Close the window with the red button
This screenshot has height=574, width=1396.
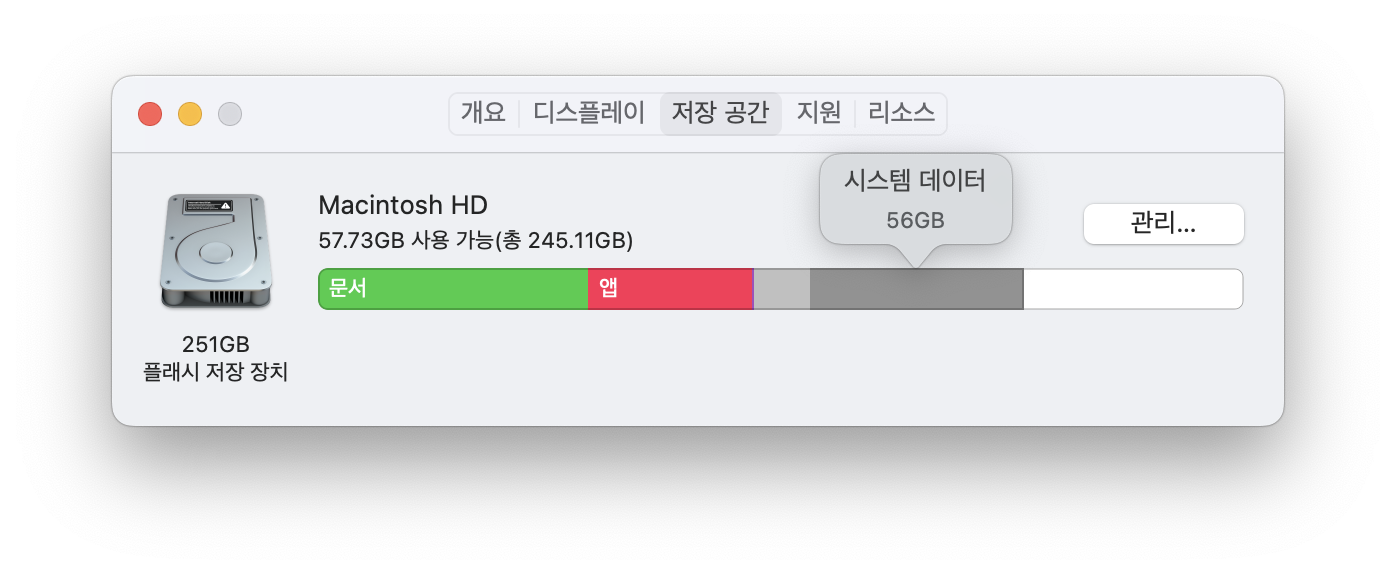tap(150, 114)
